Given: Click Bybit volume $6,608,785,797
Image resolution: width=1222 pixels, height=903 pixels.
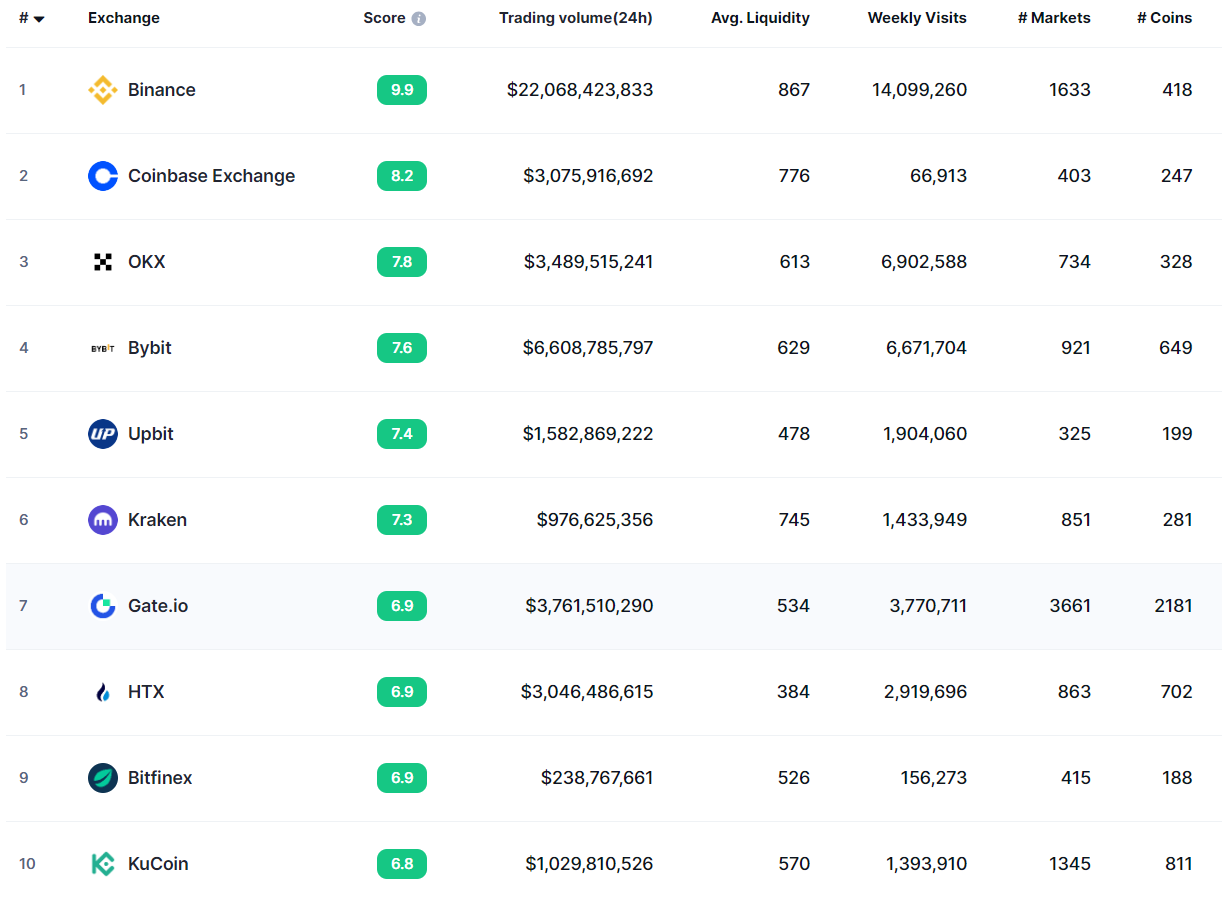Looking at the screenshot, I should tap(588, 348).
